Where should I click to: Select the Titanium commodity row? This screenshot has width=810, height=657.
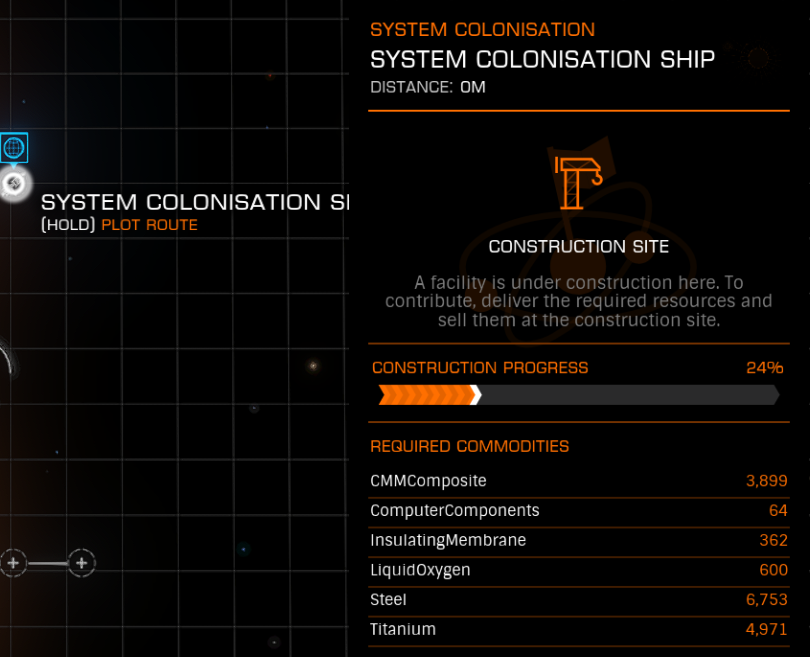(578, 630)
